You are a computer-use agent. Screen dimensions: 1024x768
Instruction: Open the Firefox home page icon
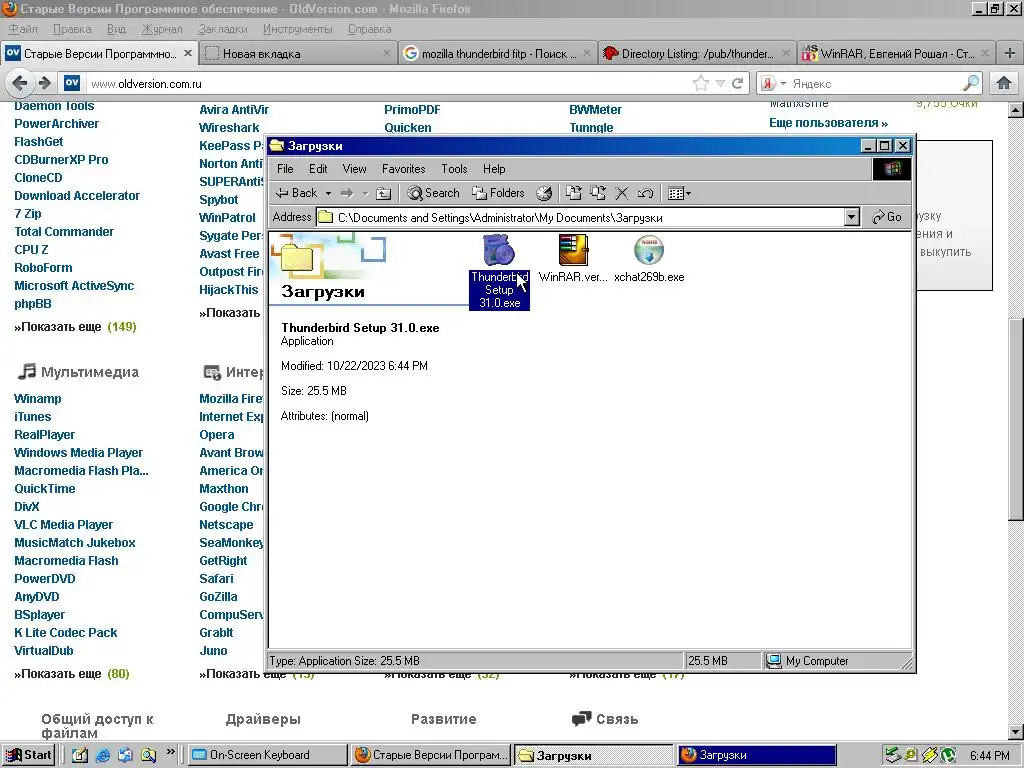(x=1004, y=83)
